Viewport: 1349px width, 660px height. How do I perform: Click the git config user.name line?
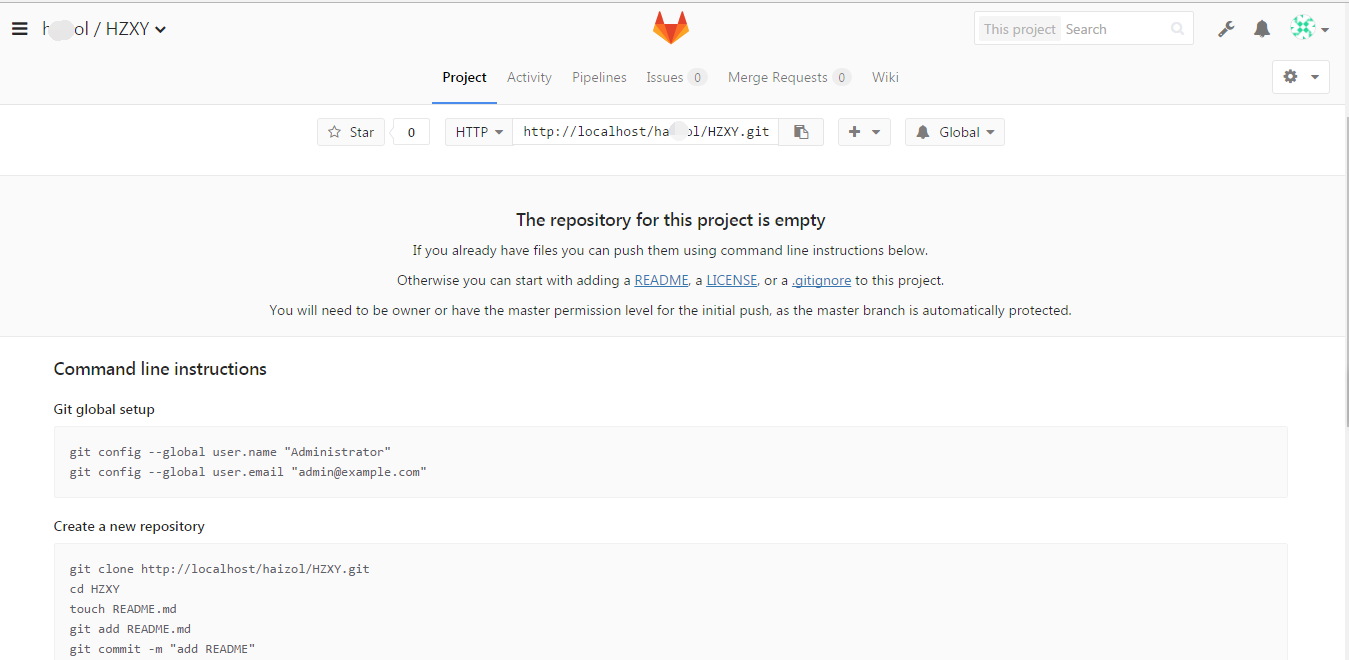point(230,452)
